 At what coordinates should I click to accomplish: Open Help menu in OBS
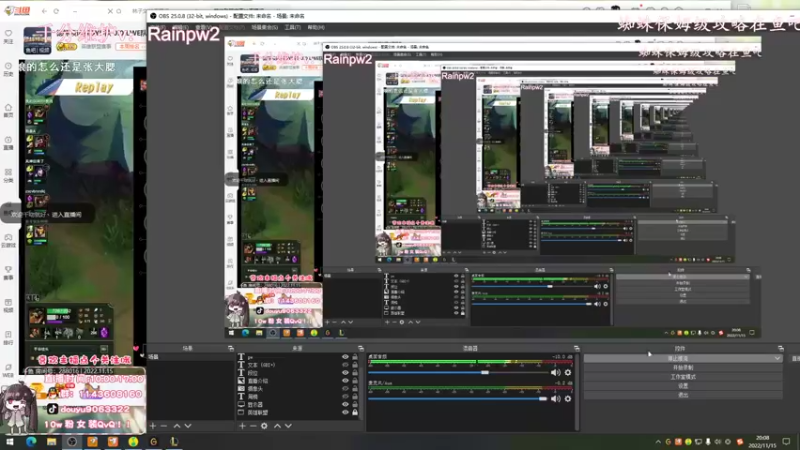click(x=316, y=28)
